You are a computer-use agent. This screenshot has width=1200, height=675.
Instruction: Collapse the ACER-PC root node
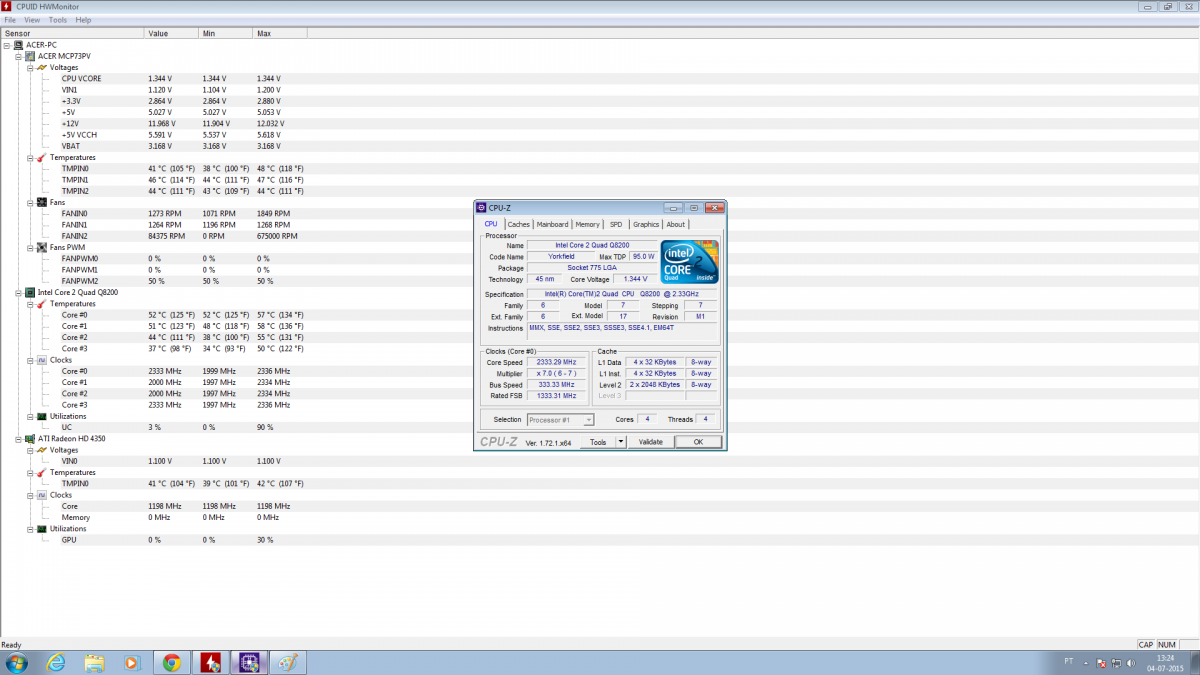pyautogui.click(x=6, y=45)
